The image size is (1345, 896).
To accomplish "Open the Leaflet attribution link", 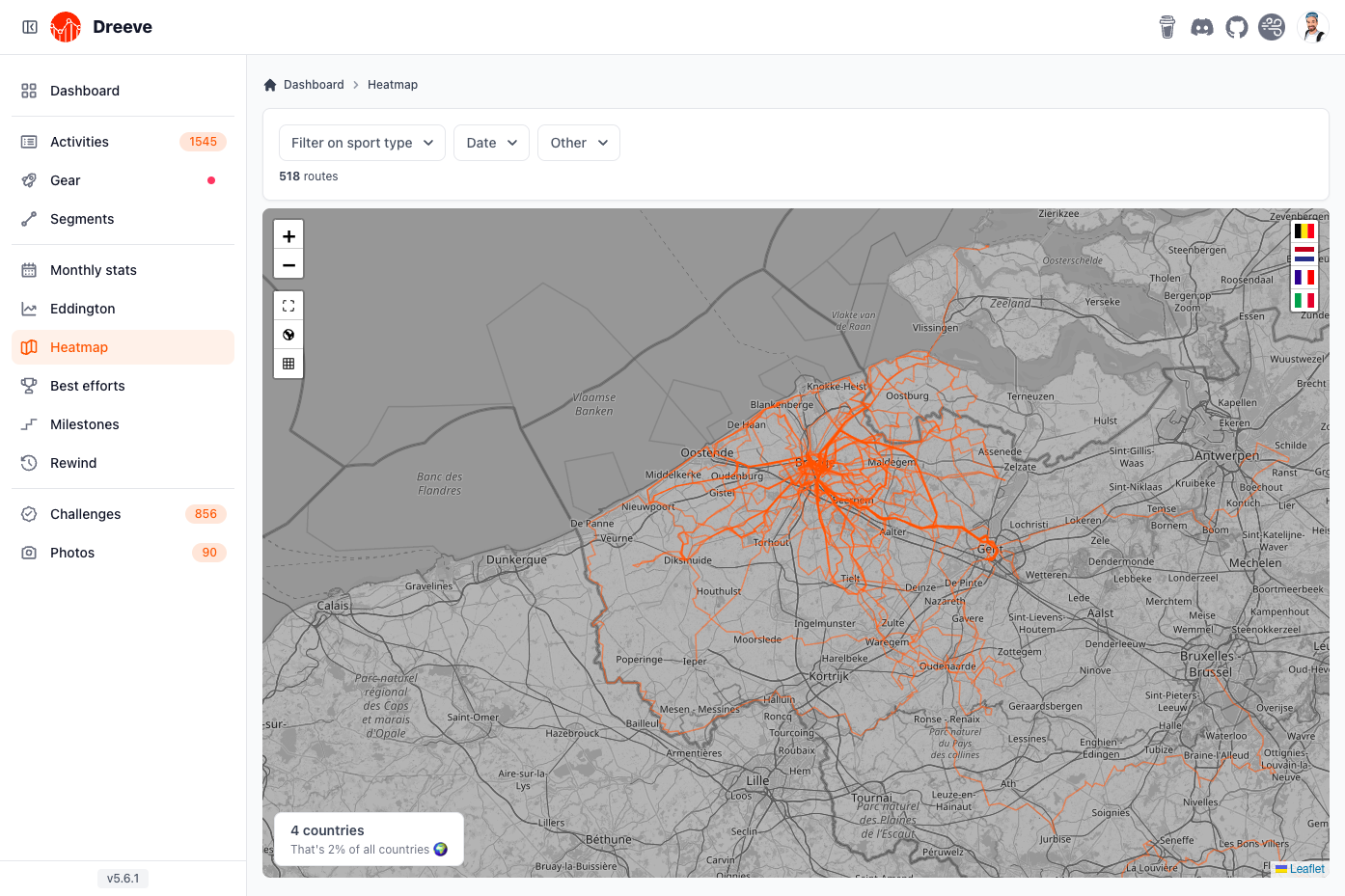I will point(1306,869).
